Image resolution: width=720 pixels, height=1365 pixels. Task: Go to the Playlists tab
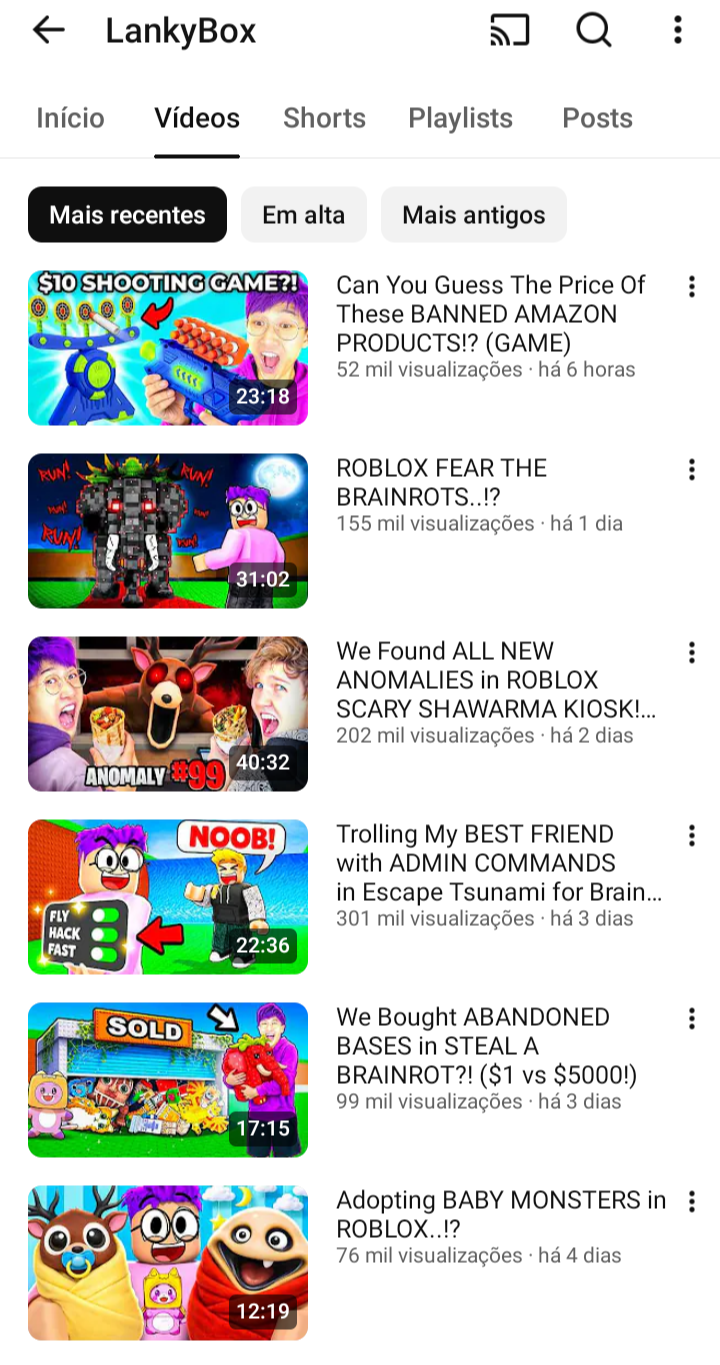point(460,118)
